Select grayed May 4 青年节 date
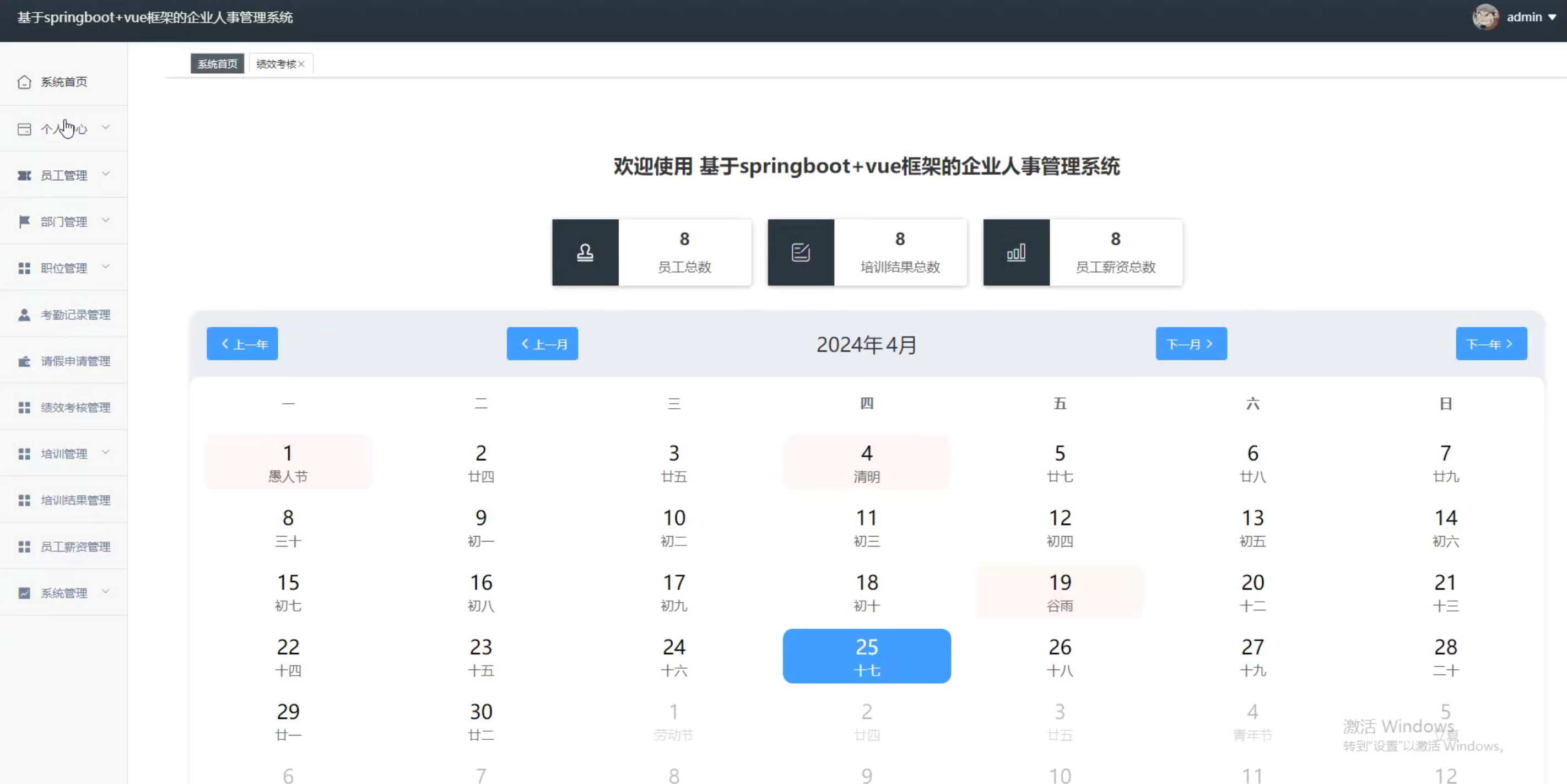 pyautogui.click(x=1253, y=721)
